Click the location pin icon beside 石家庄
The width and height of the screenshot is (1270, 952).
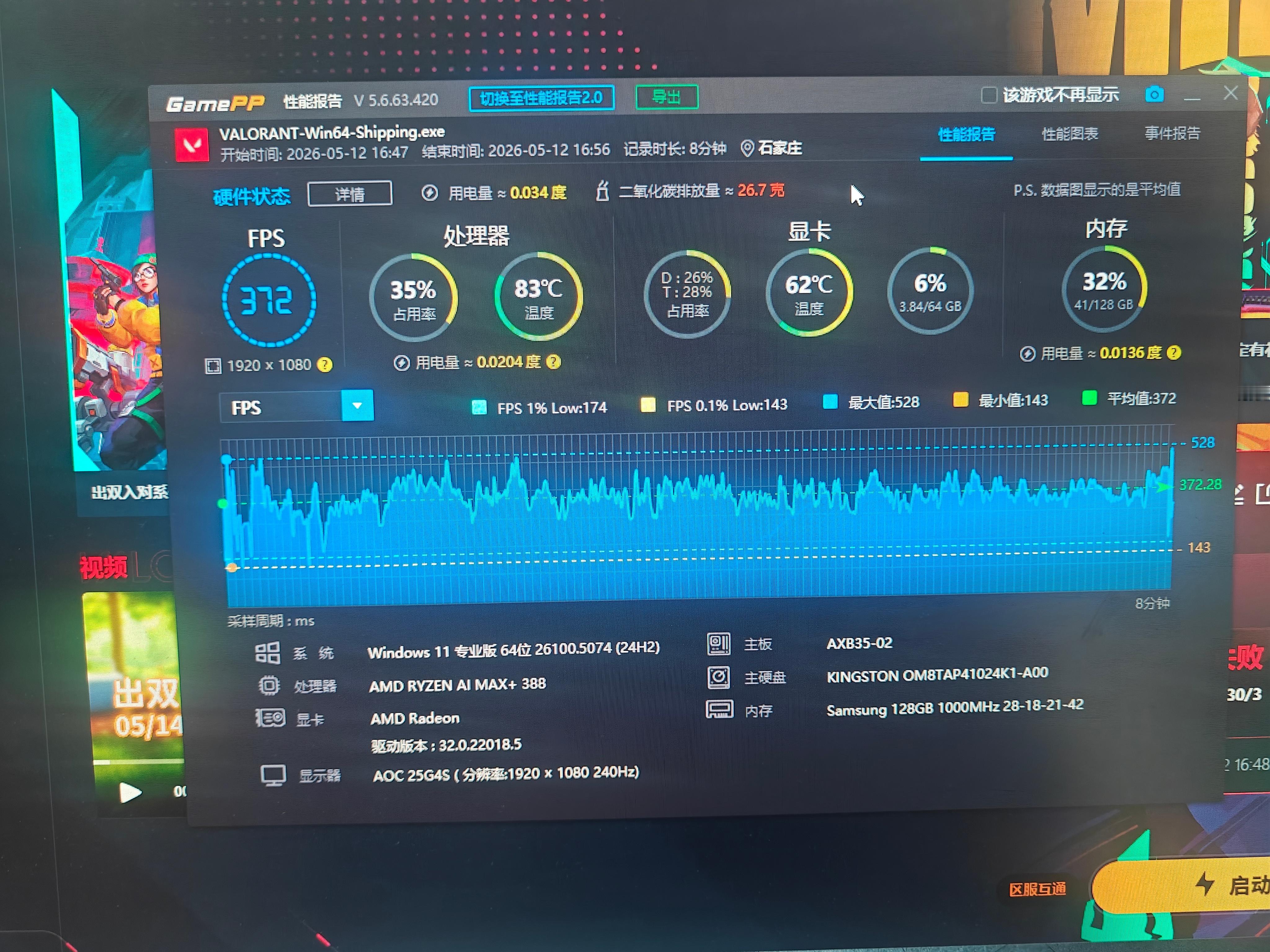747,149
